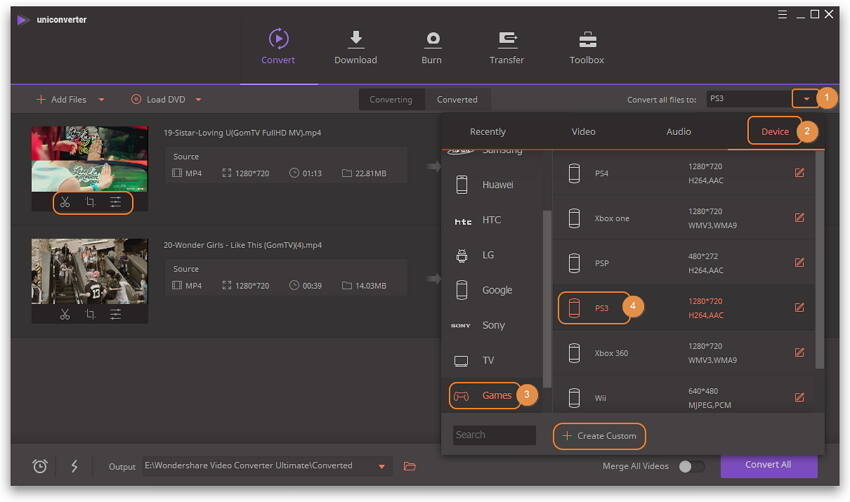Viewport: 850px width, 502px height.
Task: Start conversion with Convert All
Action: click(x=768, y=465)
